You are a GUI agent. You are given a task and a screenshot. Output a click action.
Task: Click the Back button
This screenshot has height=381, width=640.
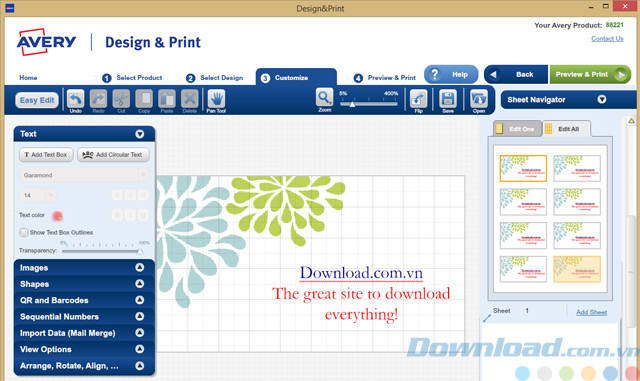pos(516,74)
